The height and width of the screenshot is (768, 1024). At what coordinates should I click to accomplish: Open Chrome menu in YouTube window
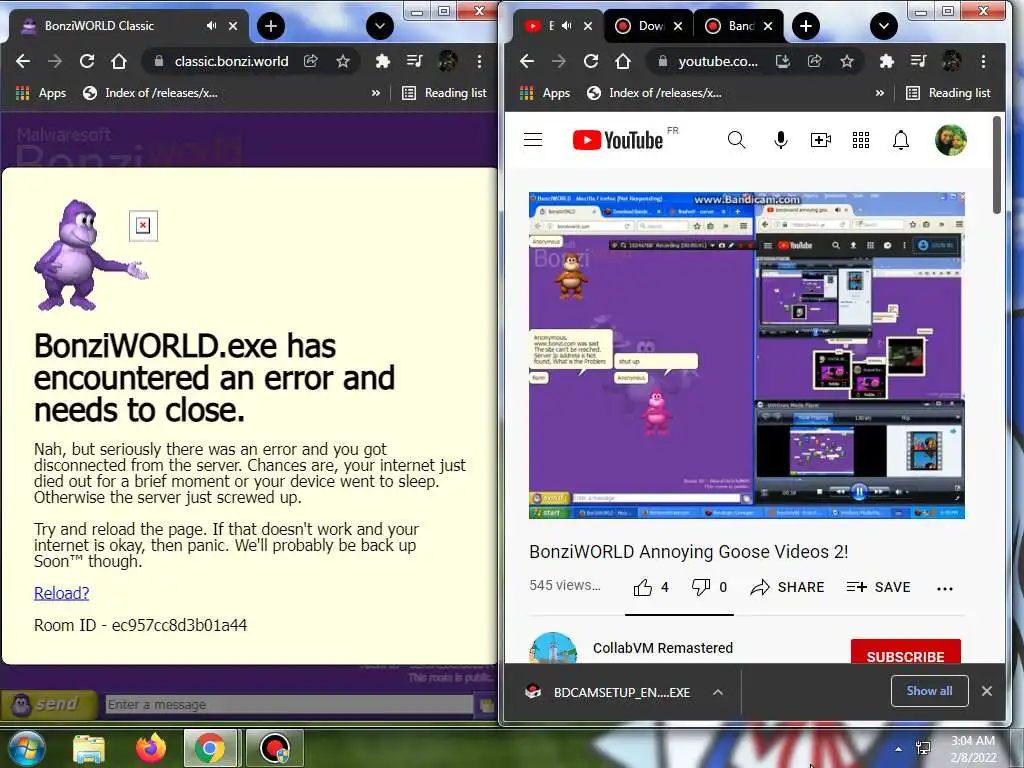pos(984,61)
